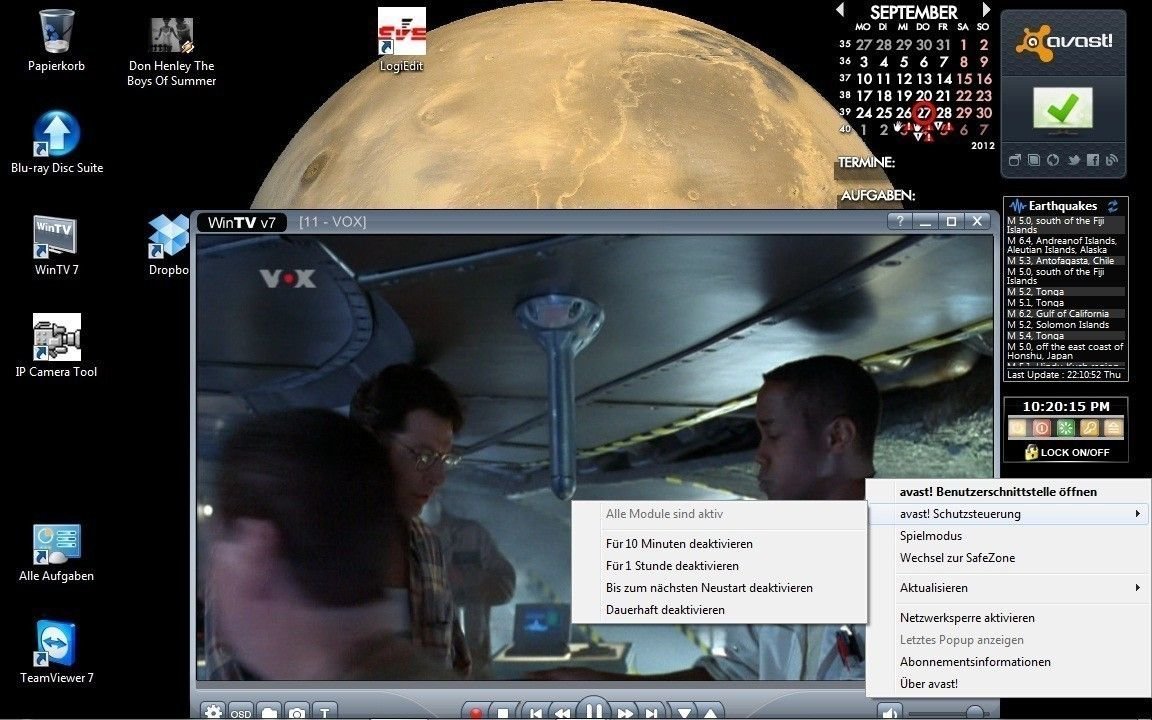Click the key icon in the control gadget
Screen dimensions: 1152x720
click(x=1090, y=428)
